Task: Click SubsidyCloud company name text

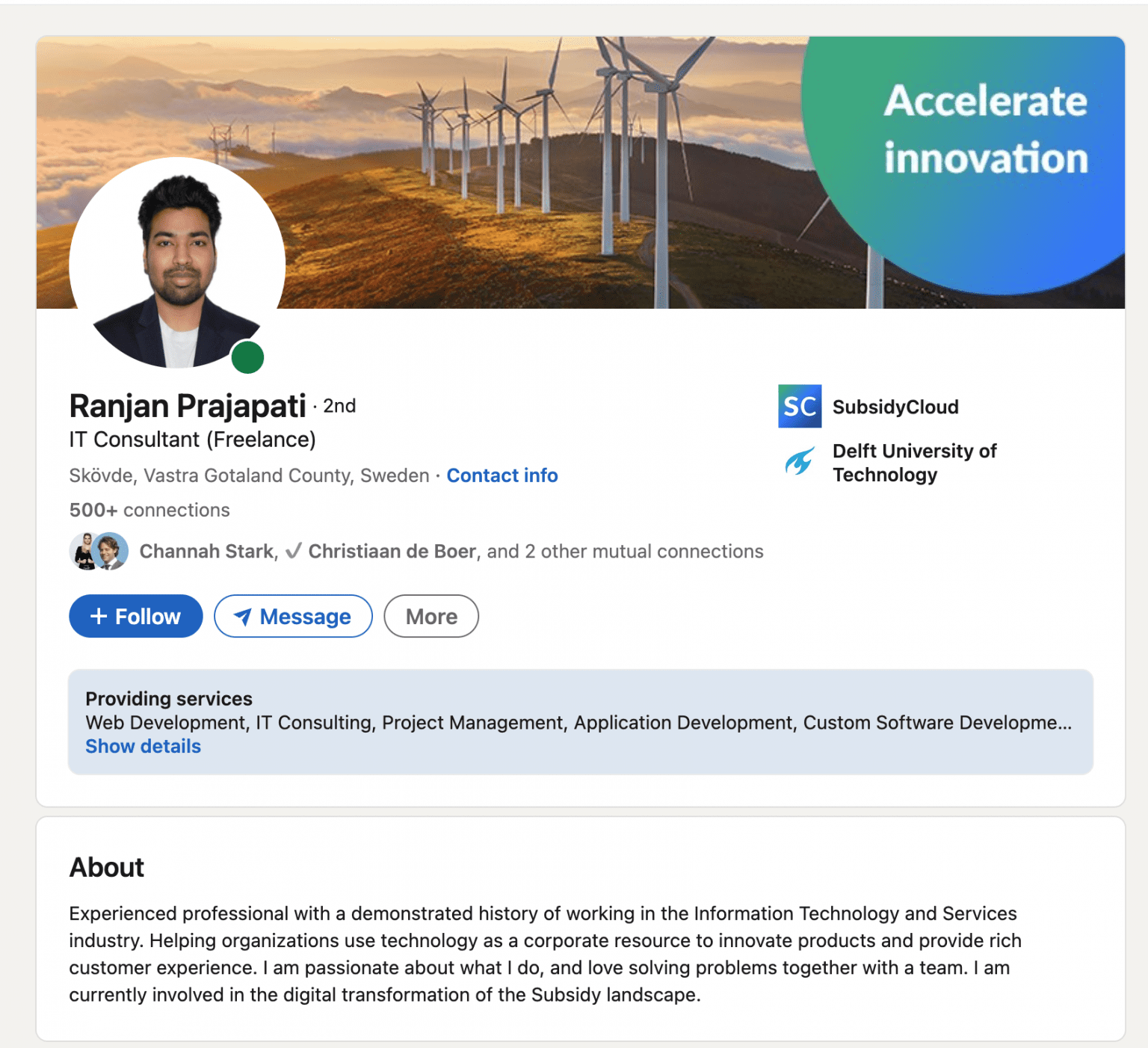Action: coord(895,407)
